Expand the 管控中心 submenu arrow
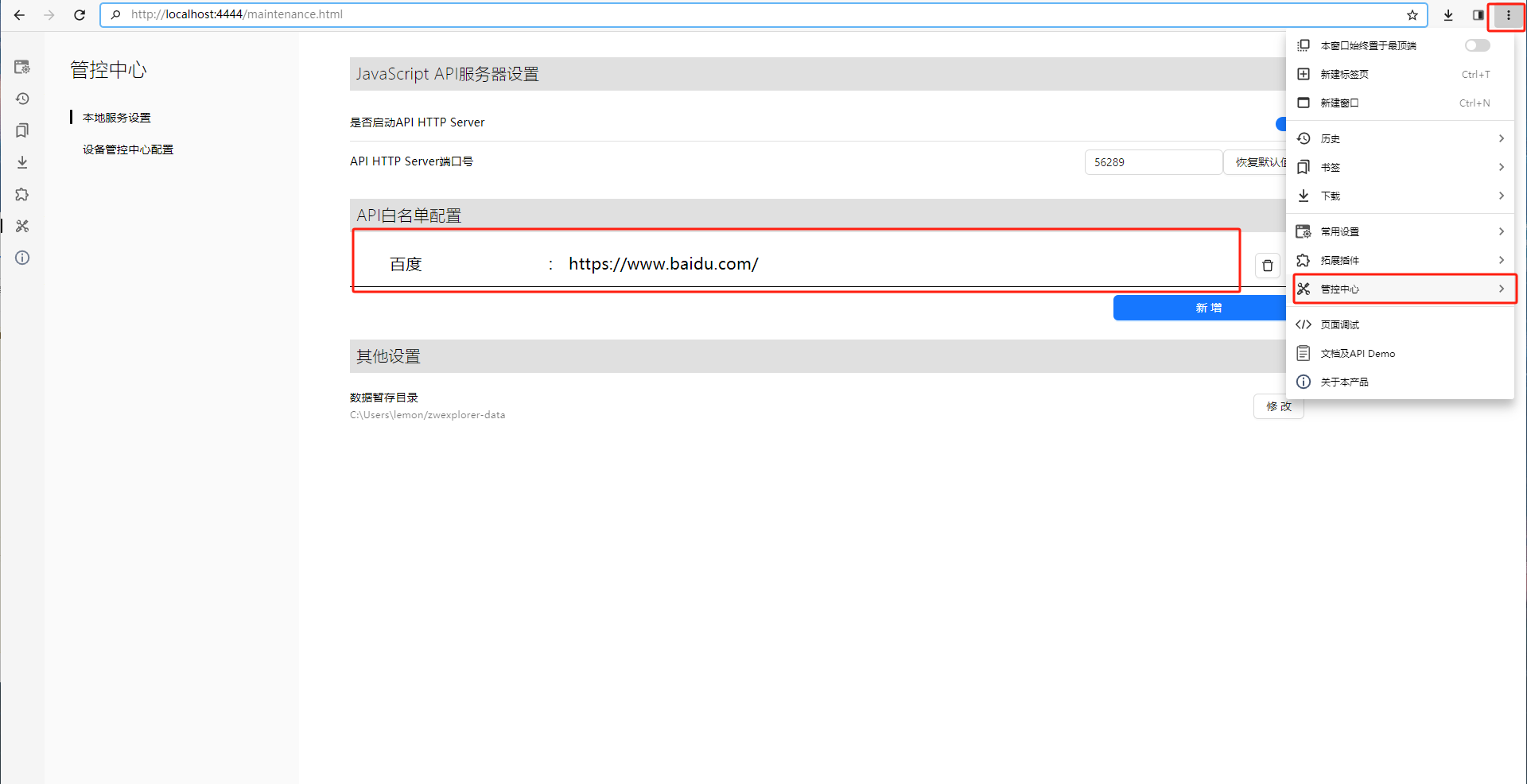 click(1501, 289)
